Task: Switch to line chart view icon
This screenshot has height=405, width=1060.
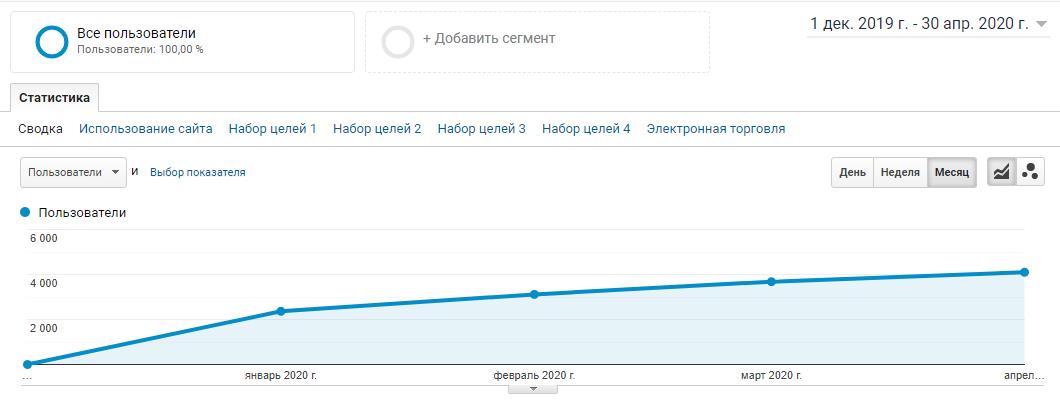Action: (1001, 172)
